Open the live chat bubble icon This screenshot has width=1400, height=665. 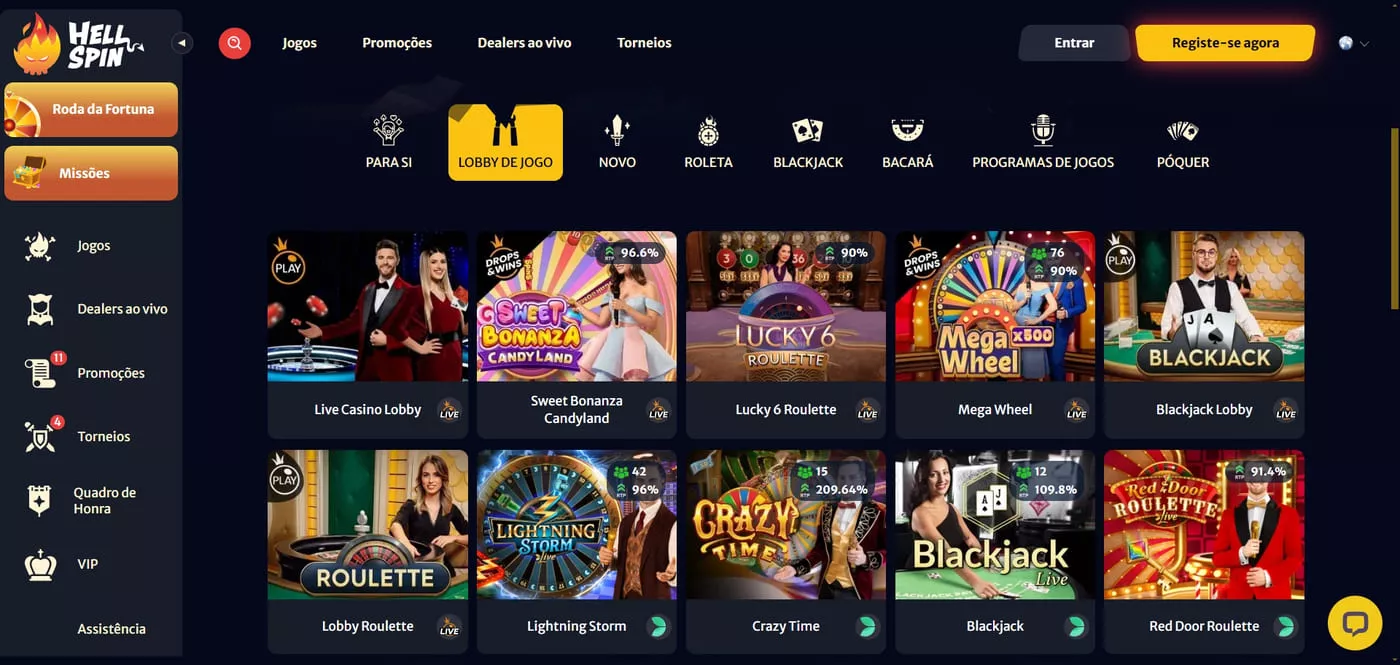1355,624
